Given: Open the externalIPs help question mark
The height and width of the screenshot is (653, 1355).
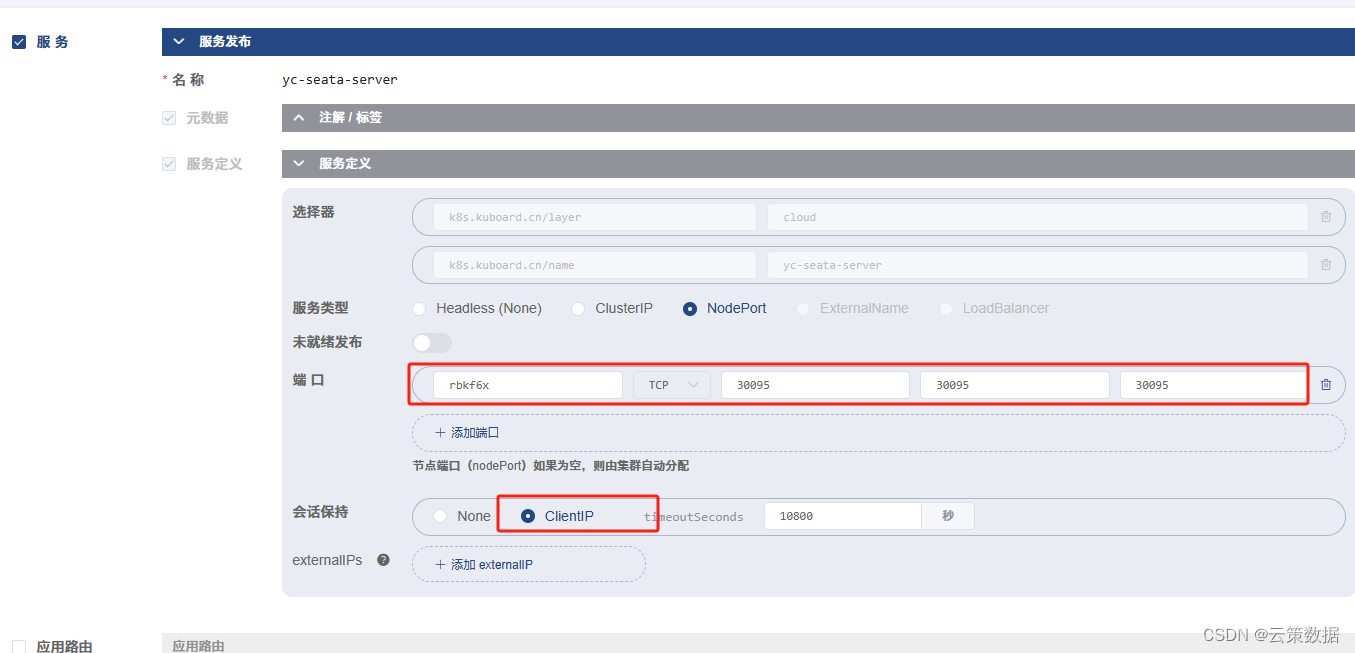Looking at the screenshot, I should point(384,560).
